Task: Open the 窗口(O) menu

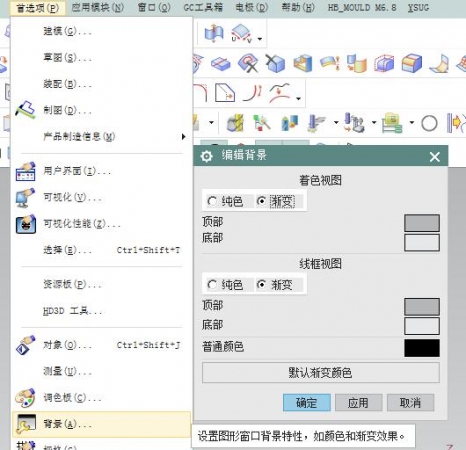Action: coord(154,7)
